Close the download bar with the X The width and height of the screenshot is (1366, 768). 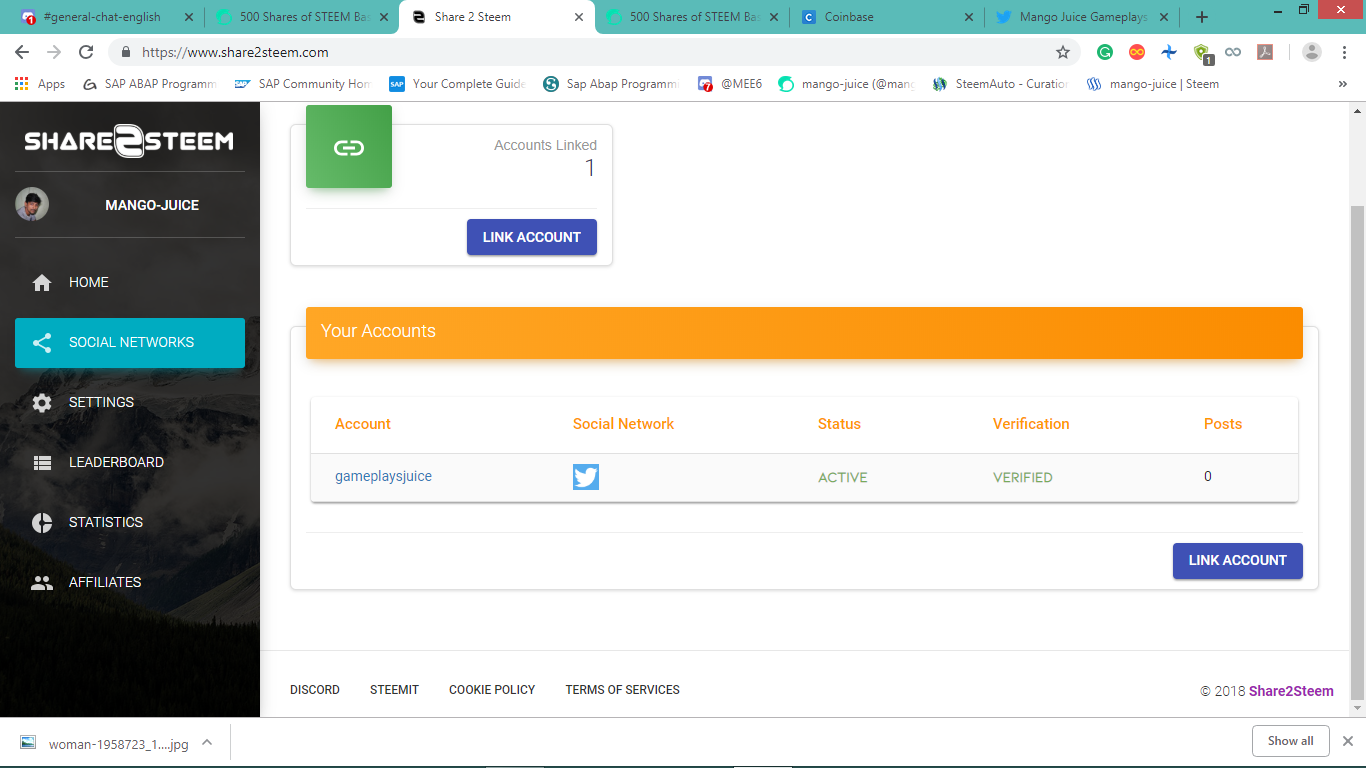pos(1347,741)
